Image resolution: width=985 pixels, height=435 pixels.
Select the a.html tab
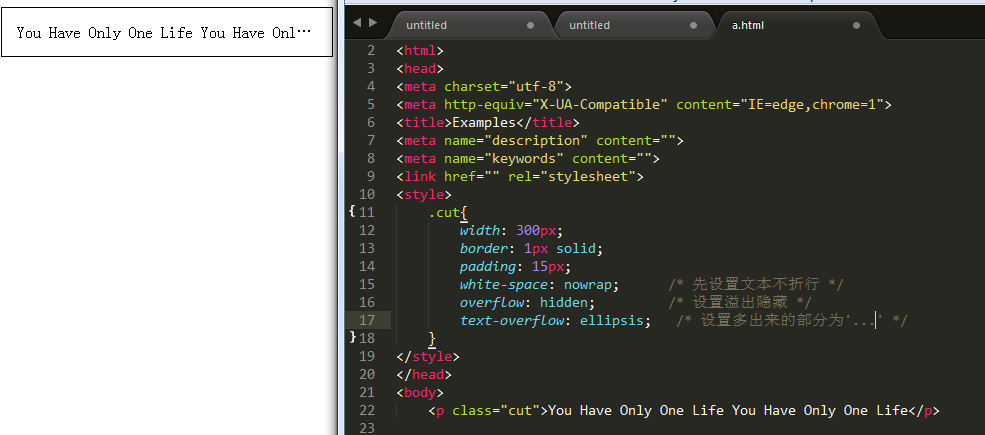[748, 25]
